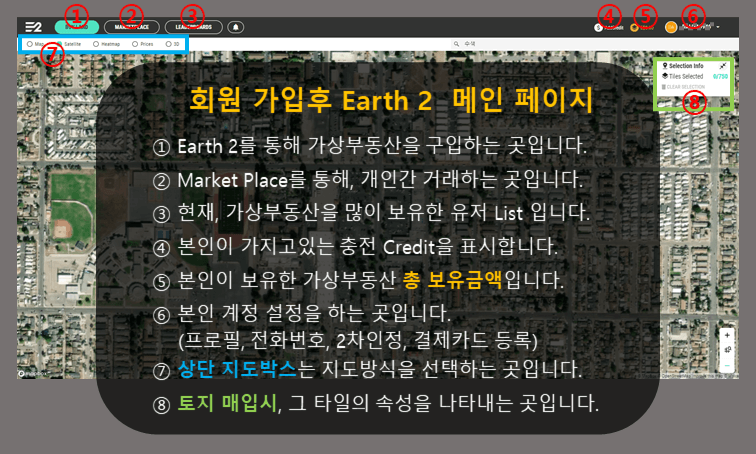Select the 3D view radio button
Image resolution: width=756 pixels, height=454 pixels.
169,44
